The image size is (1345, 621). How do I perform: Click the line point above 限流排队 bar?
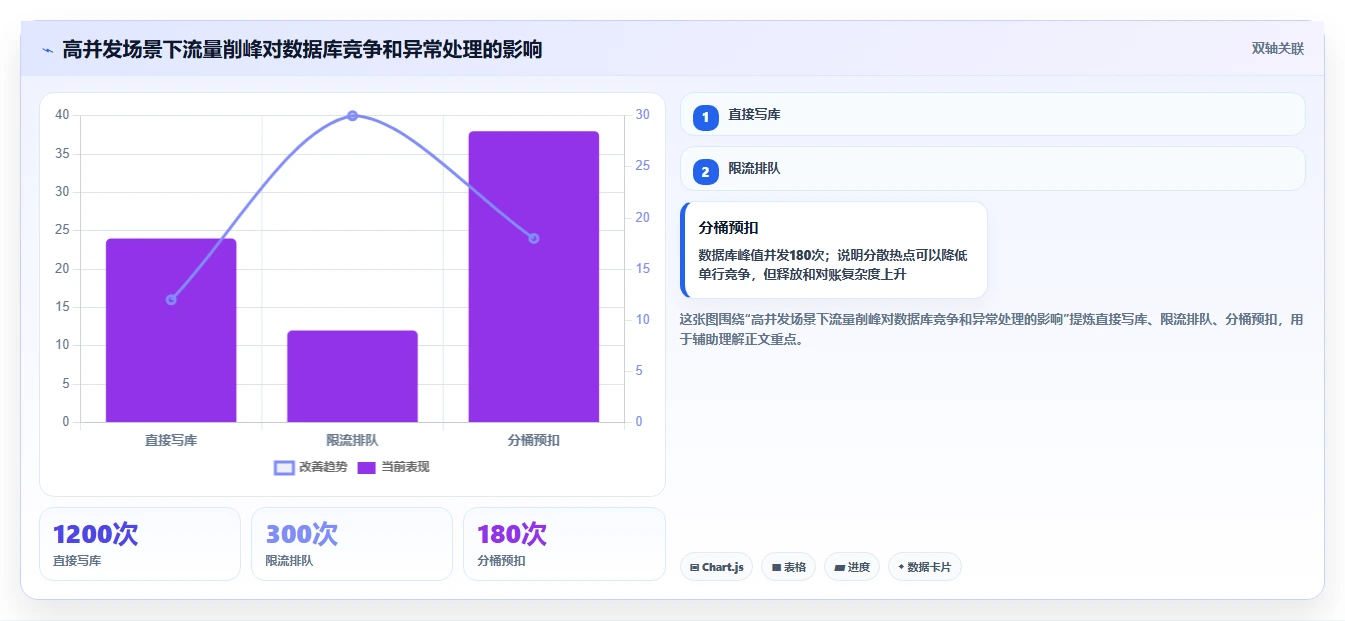point(352,116)
